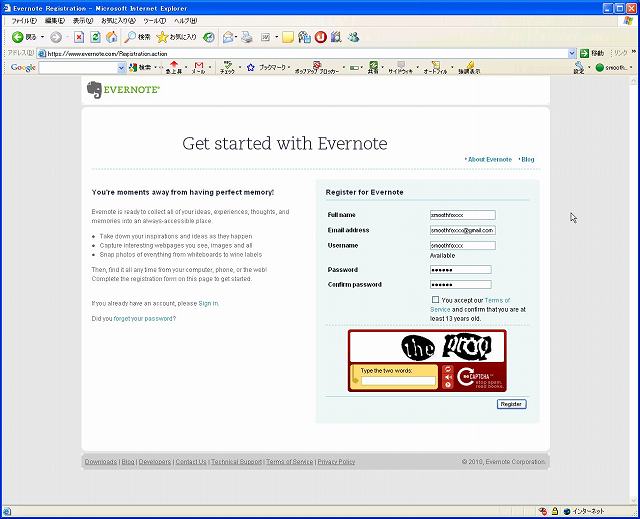Viewport: 640px width, 519px height.
Task: Expand the Edit document dropdown arrow
Action: [276, 38]
